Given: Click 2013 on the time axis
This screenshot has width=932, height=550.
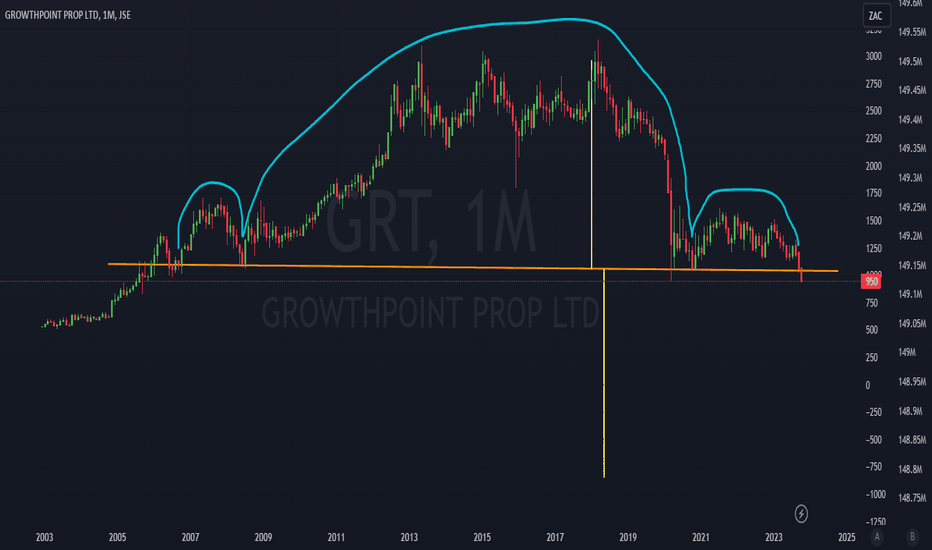Looking at the screenshot, I should pos(409,538).
